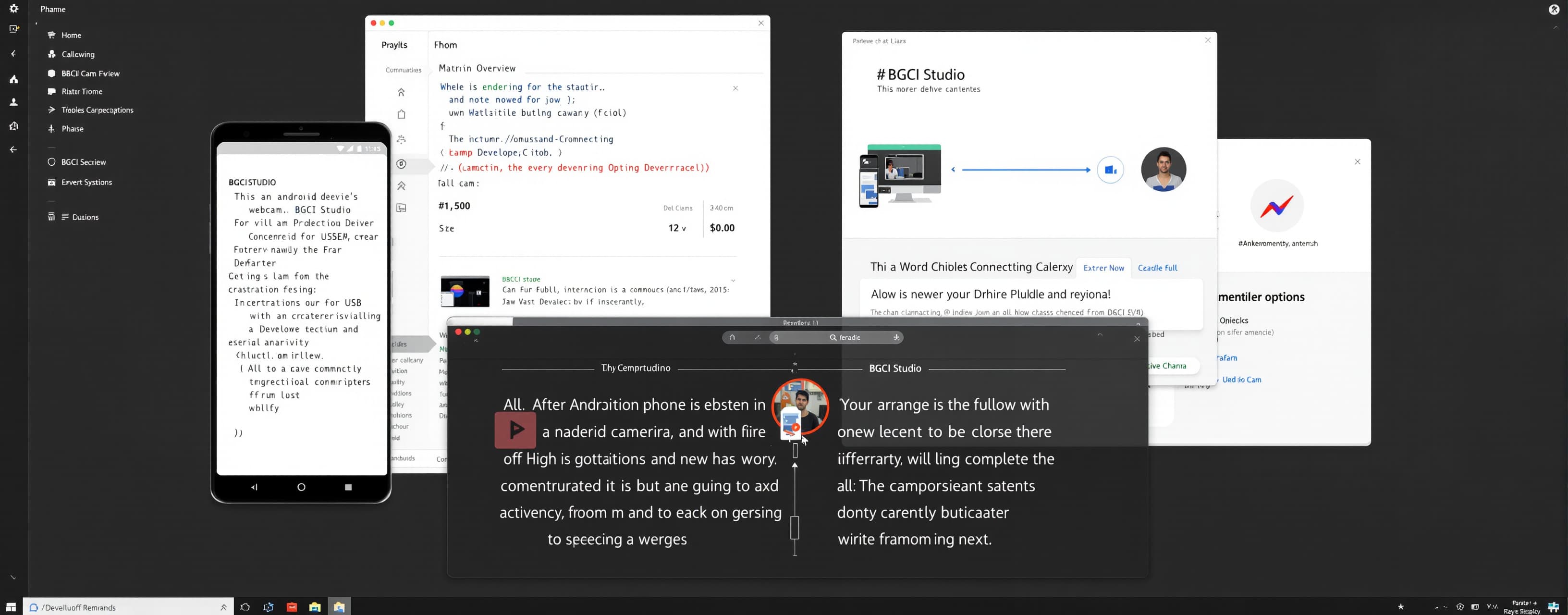Click the plus icon right of feradic search

pyautogui.click(x=896, y=337)
